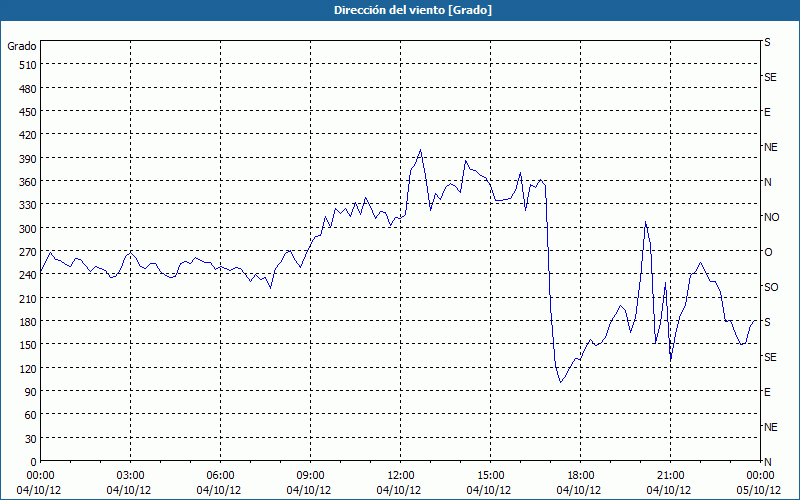This screenshot has height=500, width=800.
Task: Select the 'E' compass label level with 90
Action: pyautogui.click(x=767, y=392)
